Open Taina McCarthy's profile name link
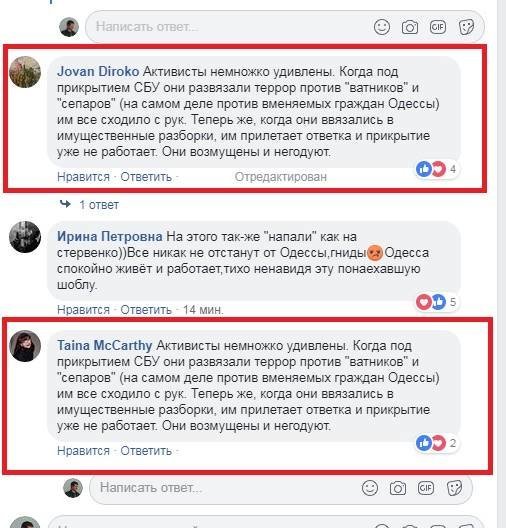Screen dimensions: 506x528 (104, 345)
